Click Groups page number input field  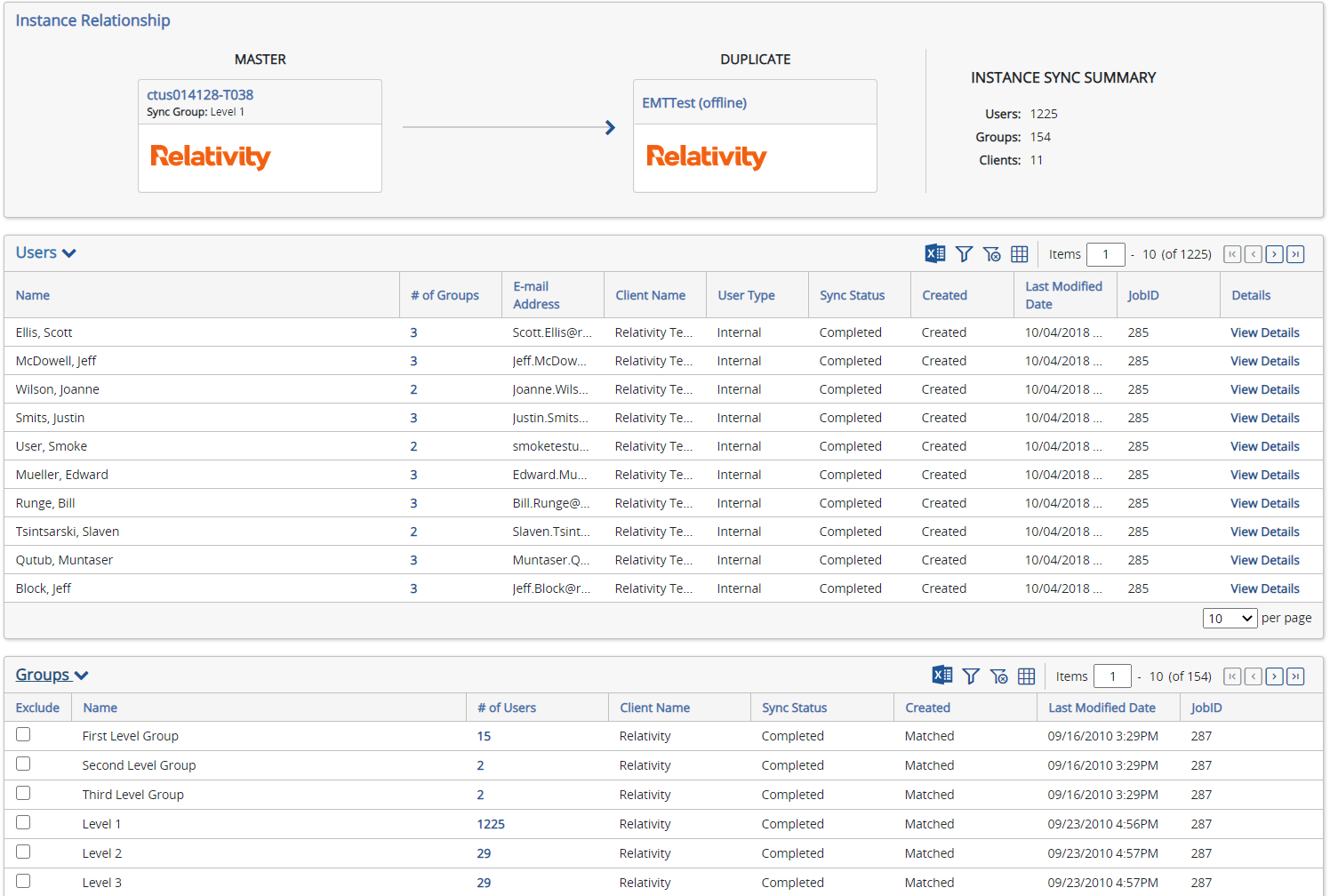[1112, 676]
